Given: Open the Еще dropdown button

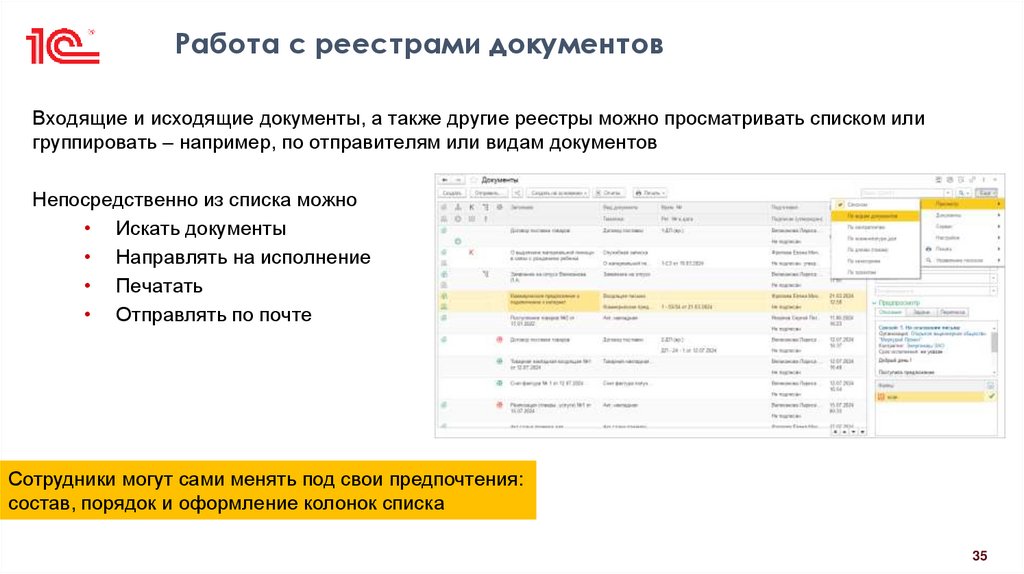Looking at the screenshot, I should 987,193.
